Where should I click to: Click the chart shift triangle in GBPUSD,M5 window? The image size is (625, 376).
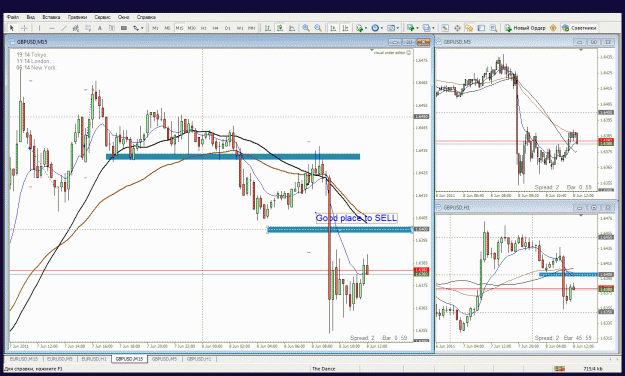[x=581, y=50]
